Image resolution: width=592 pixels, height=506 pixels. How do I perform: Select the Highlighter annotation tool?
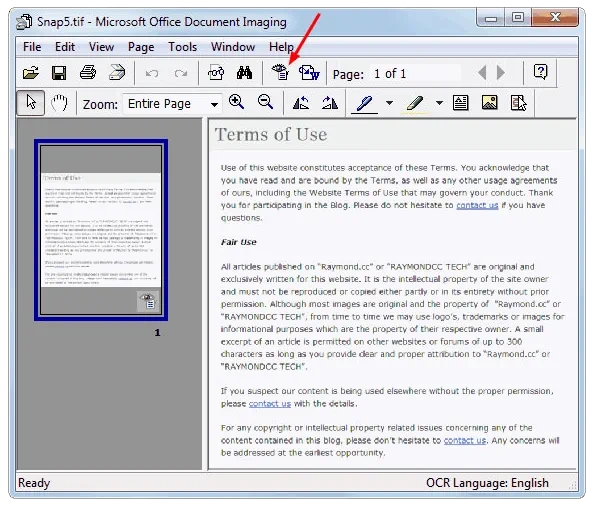pos(415,103)
